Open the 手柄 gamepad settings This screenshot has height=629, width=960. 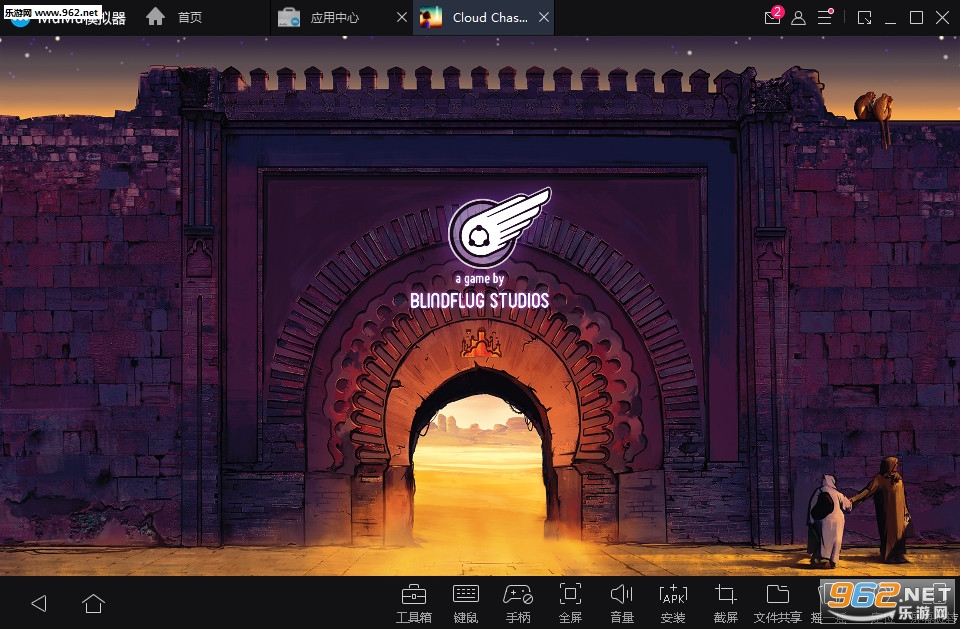518,602
